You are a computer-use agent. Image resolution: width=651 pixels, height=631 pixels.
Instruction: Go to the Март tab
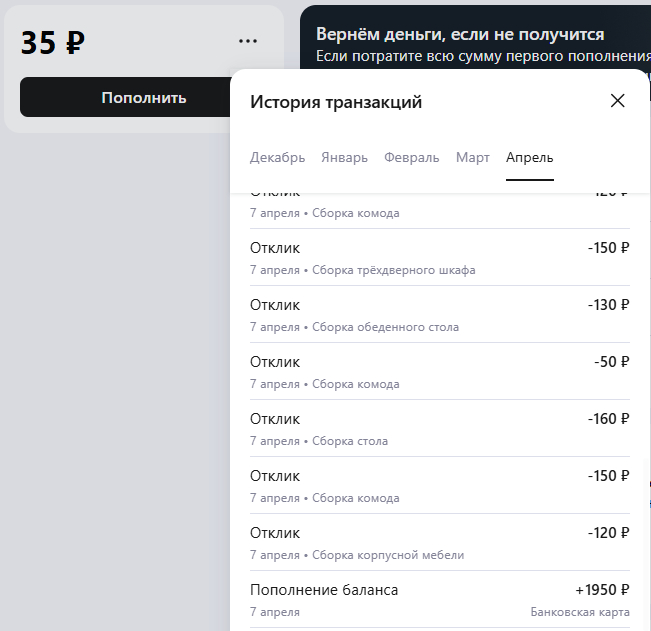(x=472, y=158)
